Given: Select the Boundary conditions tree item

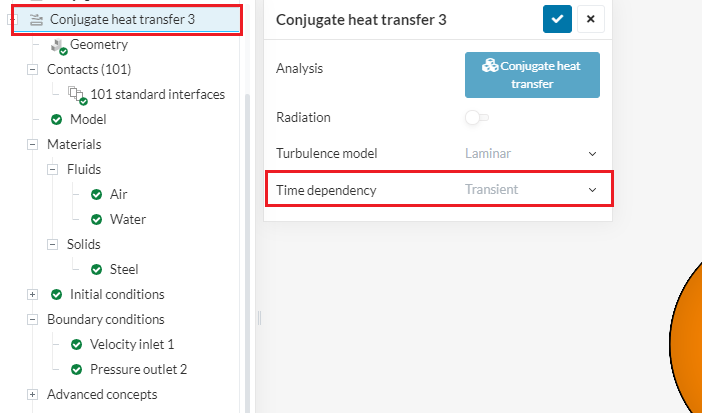Looking at the screenshot, I should click(x=105, y=319).
